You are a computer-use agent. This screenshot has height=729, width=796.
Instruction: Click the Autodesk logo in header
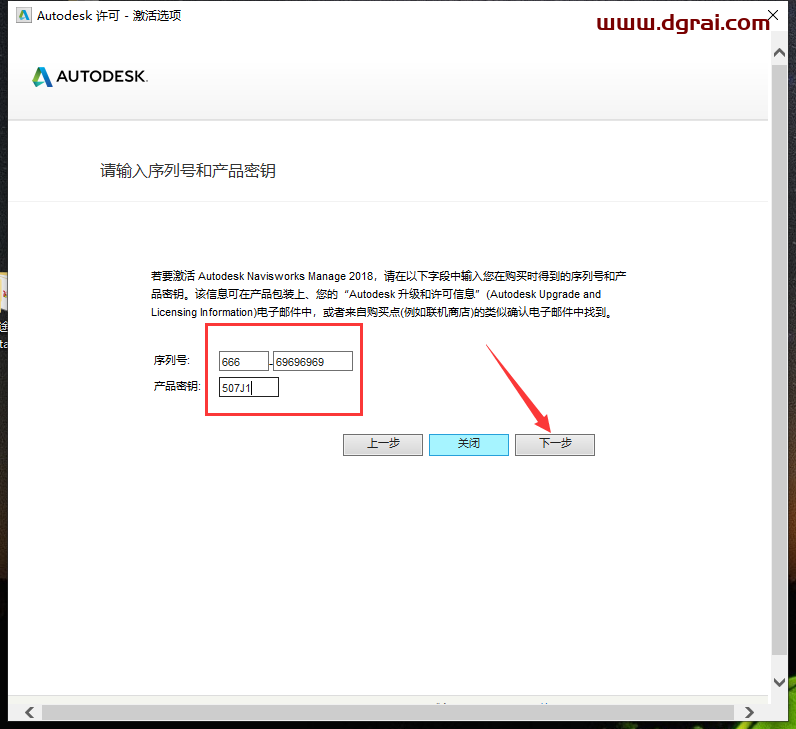90,77
